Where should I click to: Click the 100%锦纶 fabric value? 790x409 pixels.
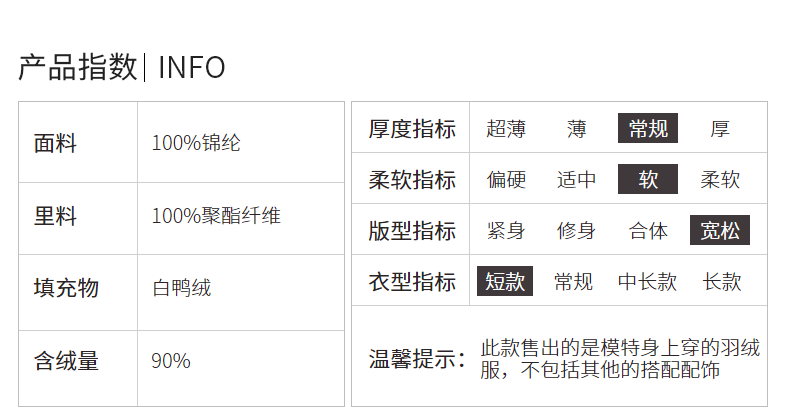pyautogui.click(x=196, y=143)
